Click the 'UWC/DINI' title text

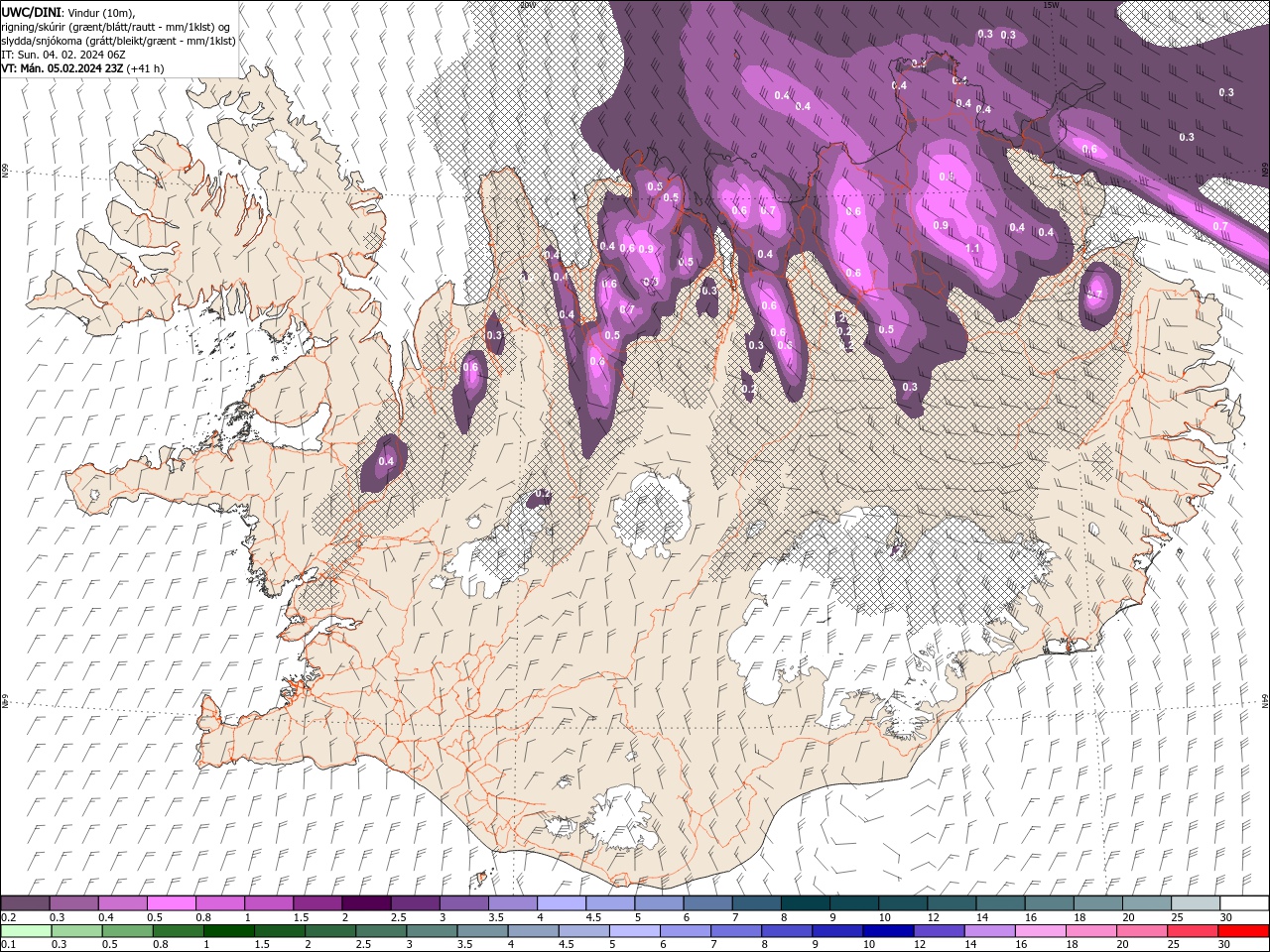pyautogui.click(x=32, y=11)
